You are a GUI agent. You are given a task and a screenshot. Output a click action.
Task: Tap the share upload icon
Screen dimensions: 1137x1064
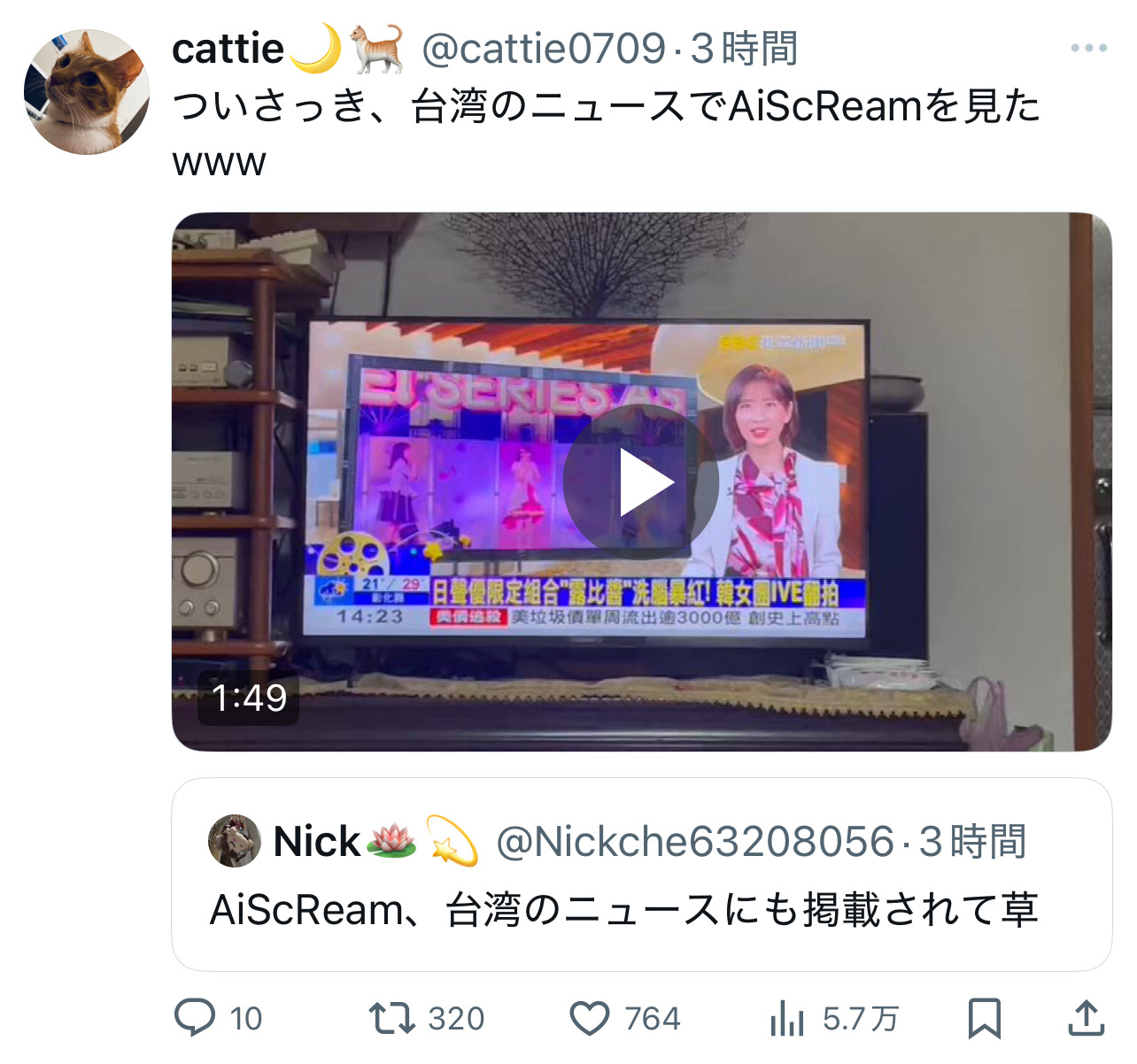click(1086, 1018)
